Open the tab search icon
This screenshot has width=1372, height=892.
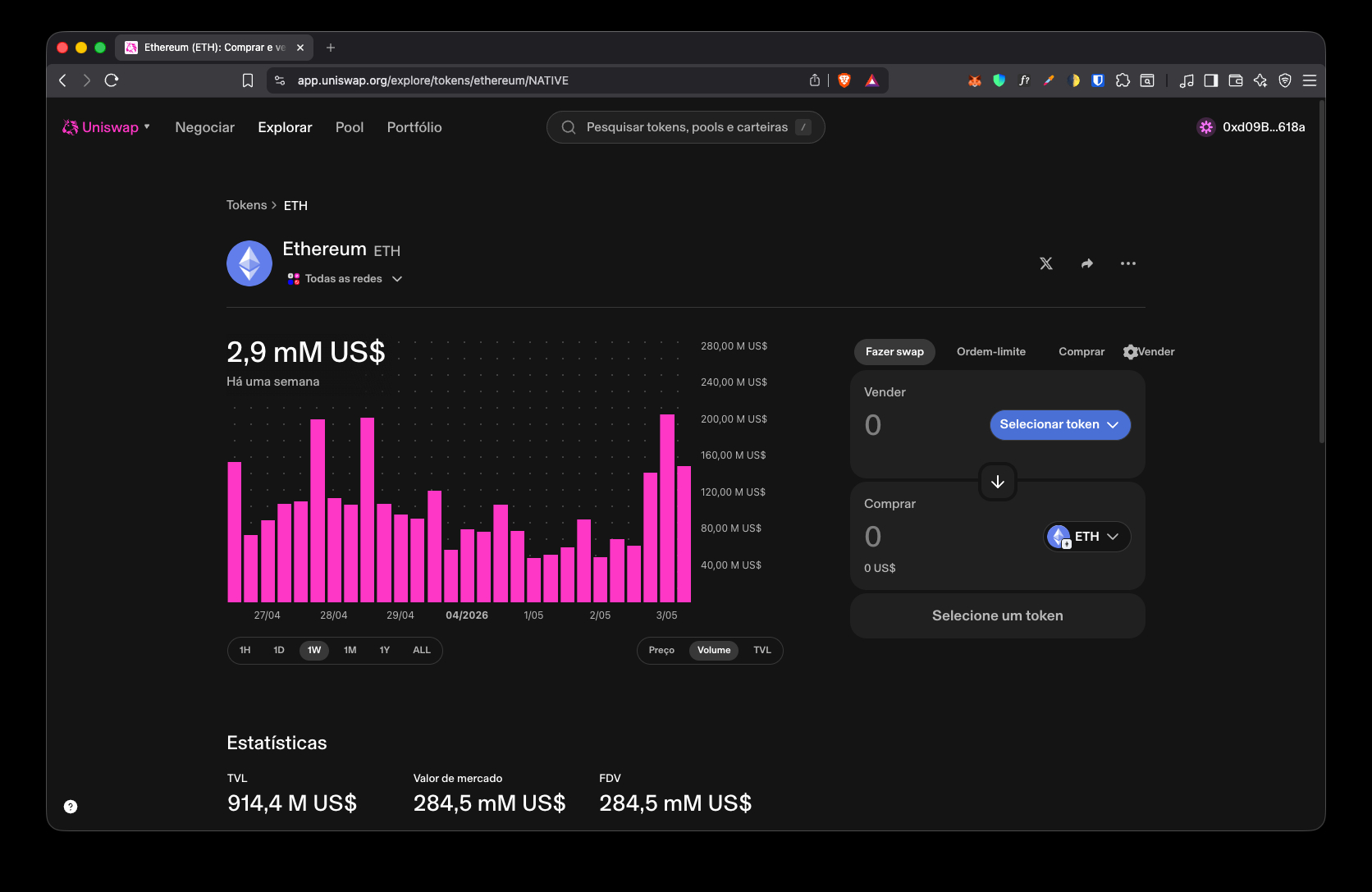click(1147, 80)
